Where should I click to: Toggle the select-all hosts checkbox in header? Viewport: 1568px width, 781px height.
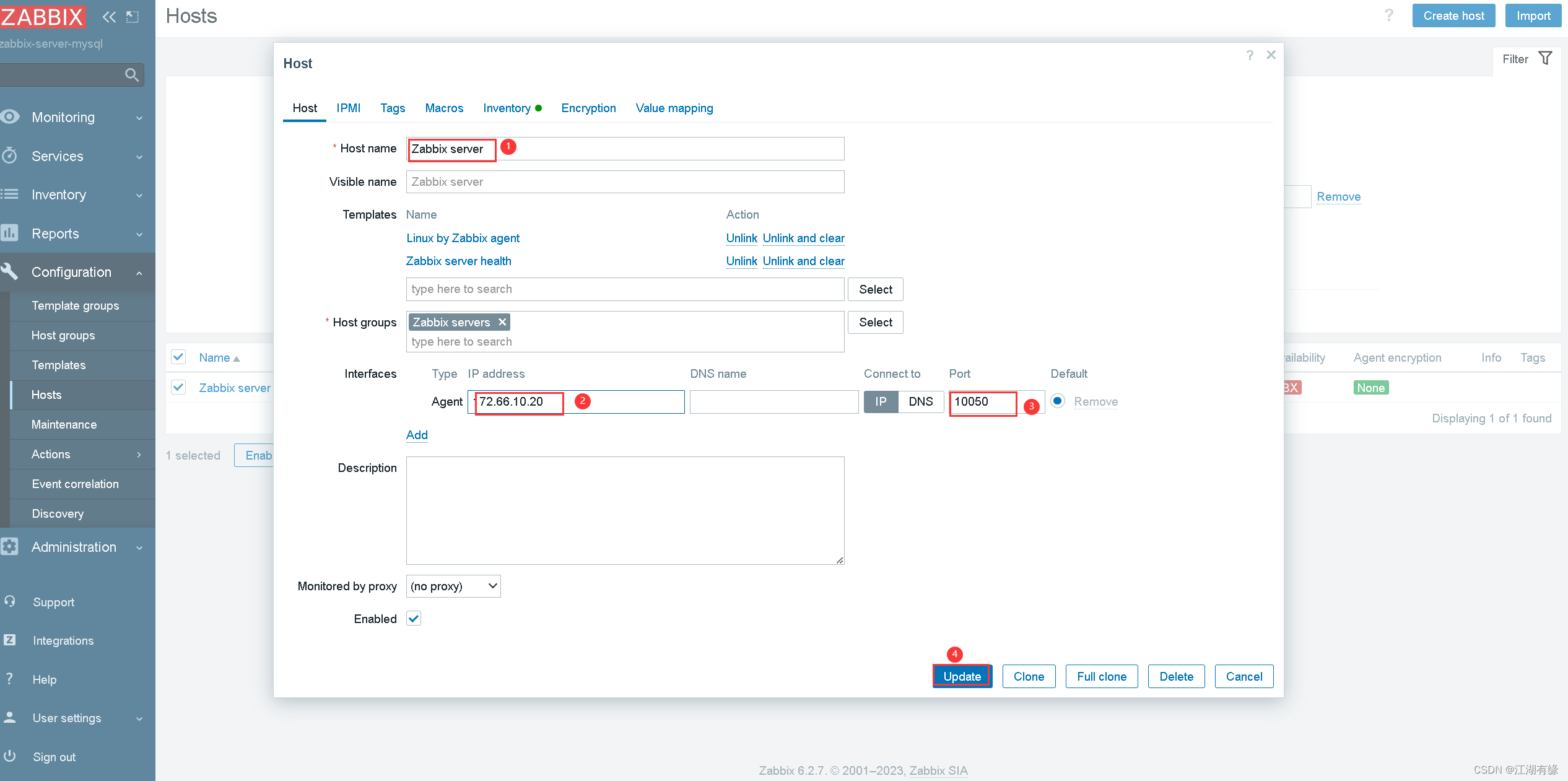(178, 357)
